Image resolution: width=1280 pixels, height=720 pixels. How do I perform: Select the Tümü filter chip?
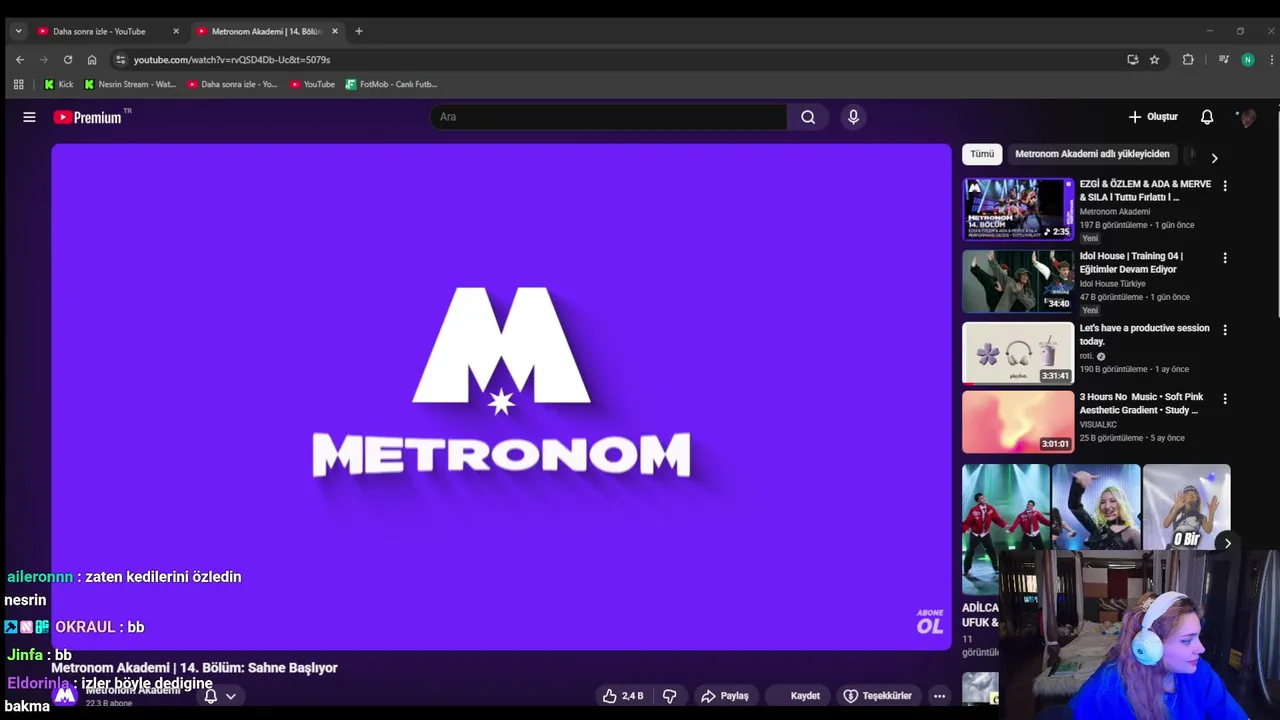click(982, 154)
